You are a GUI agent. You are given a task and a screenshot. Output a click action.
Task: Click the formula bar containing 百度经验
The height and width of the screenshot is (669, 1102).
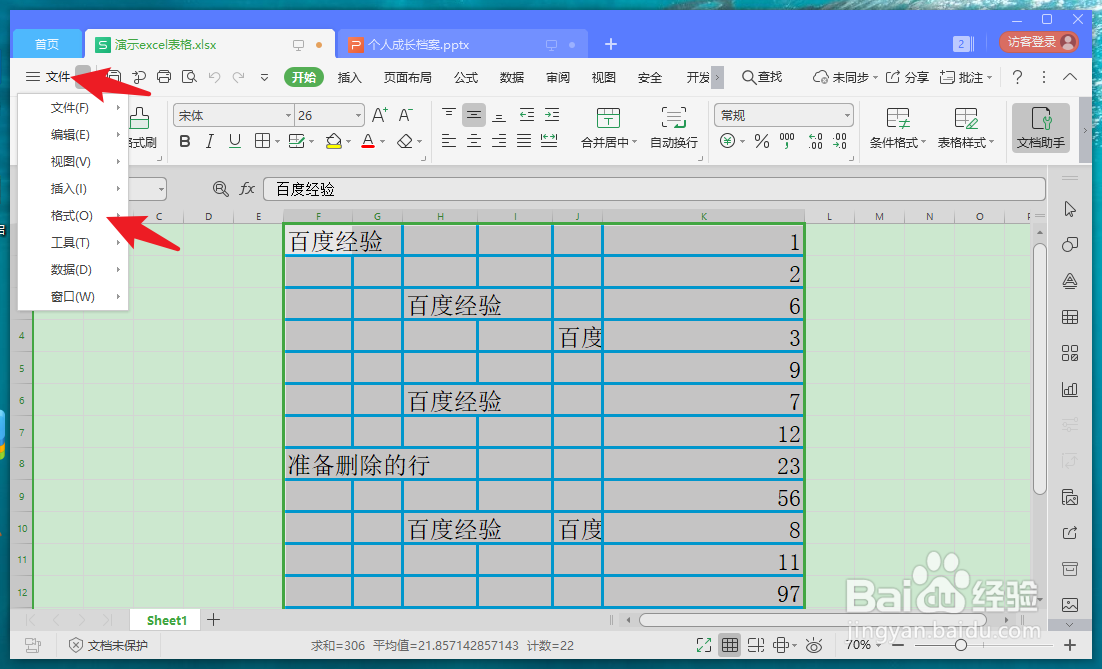pos(654,189)
